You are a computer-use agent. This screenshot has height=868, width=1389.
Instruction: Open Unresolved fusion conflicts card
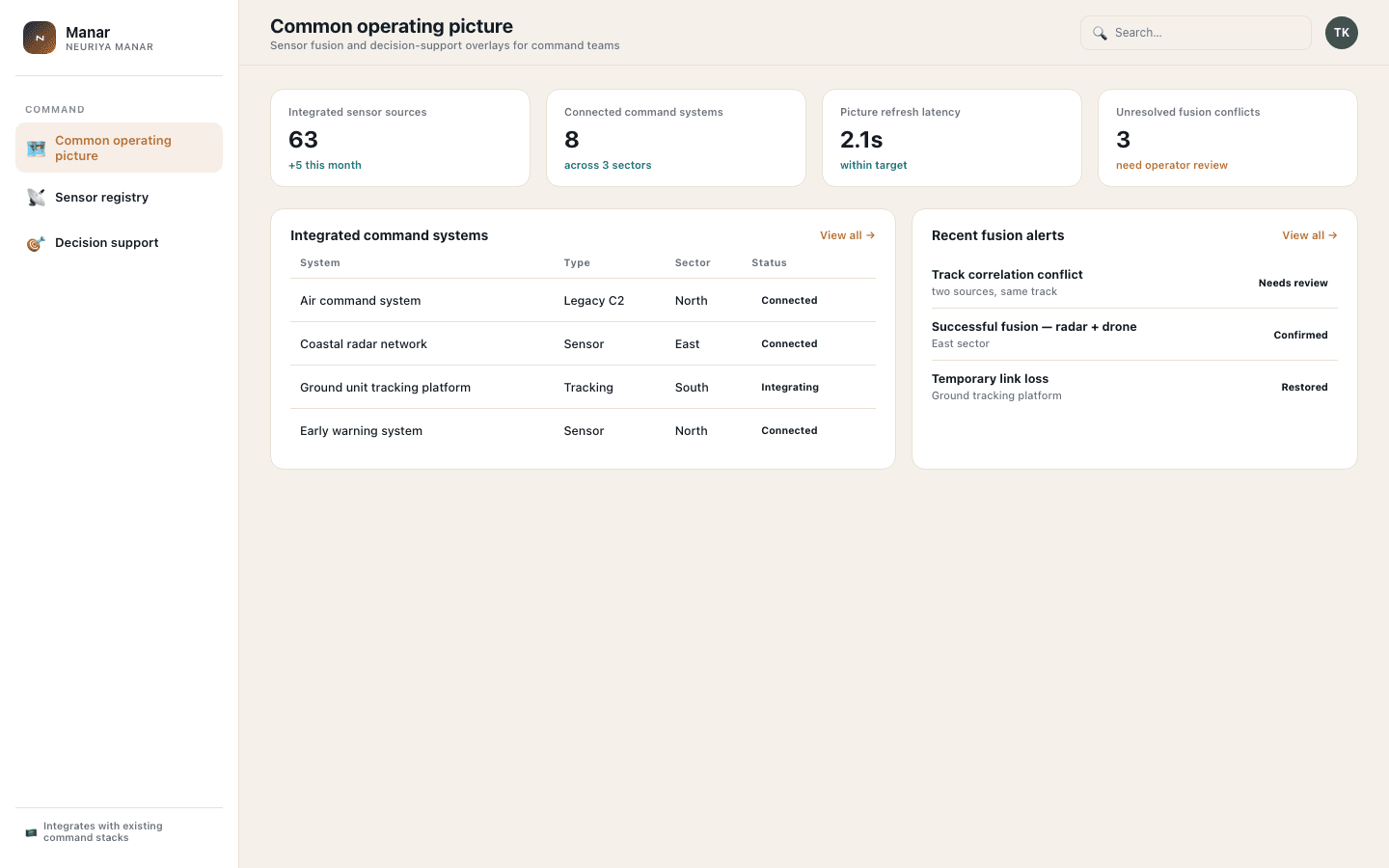point(1228,138)
